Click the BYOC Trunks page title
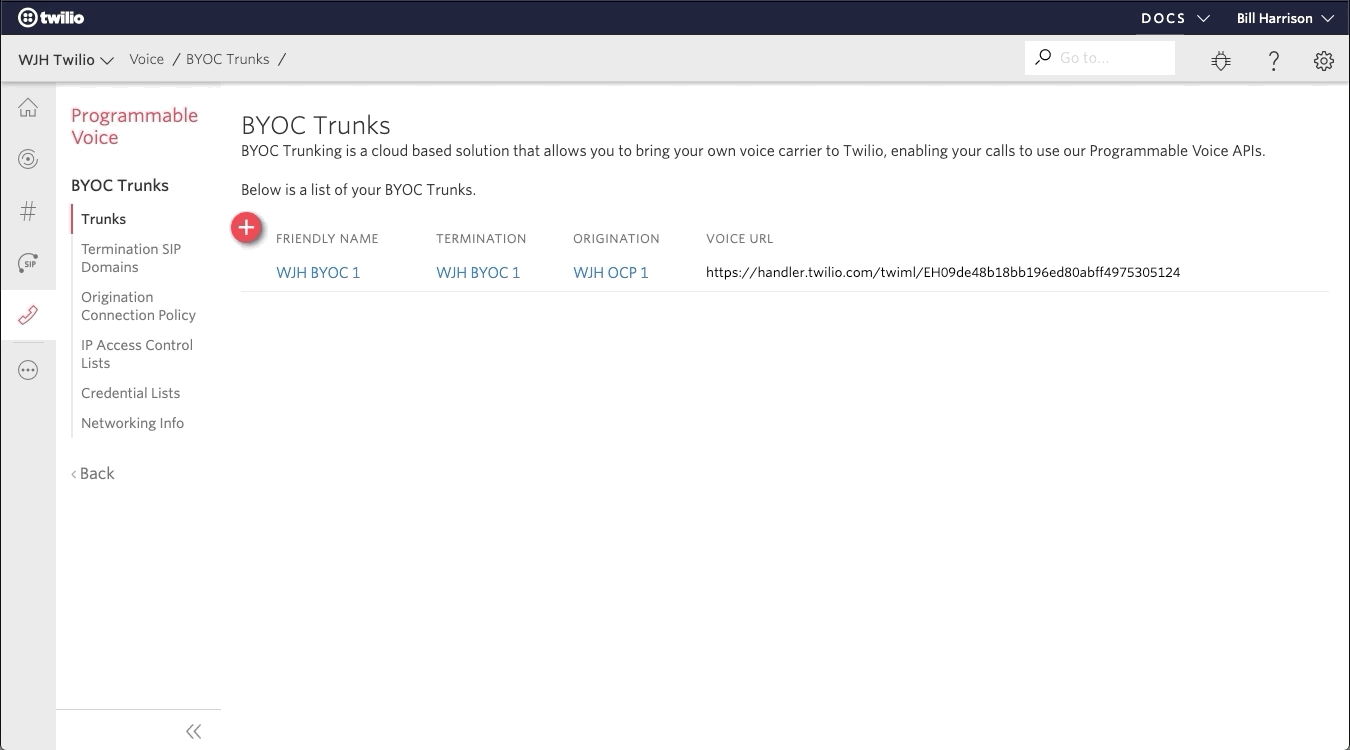The height and width of the screenshot is (750, 1350). coord(316,125)
